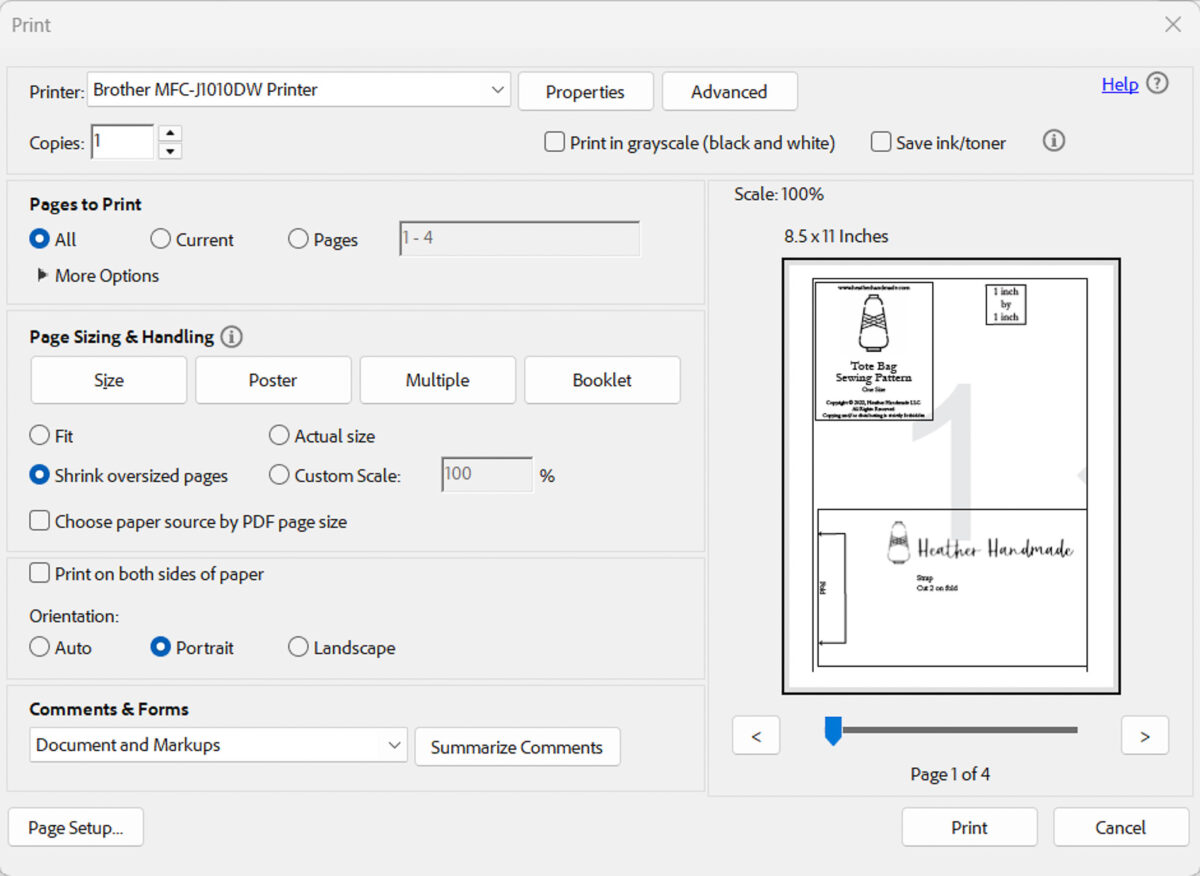Select the Custom Scale radio button
1200x876 pixels.
point(279,475)
